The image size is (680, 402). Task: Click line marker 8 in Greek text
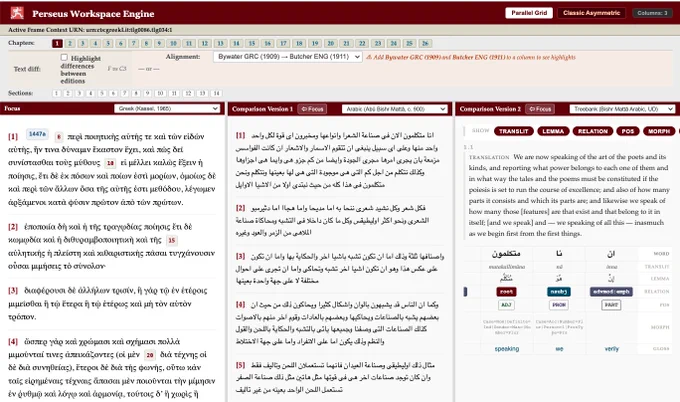59,137
